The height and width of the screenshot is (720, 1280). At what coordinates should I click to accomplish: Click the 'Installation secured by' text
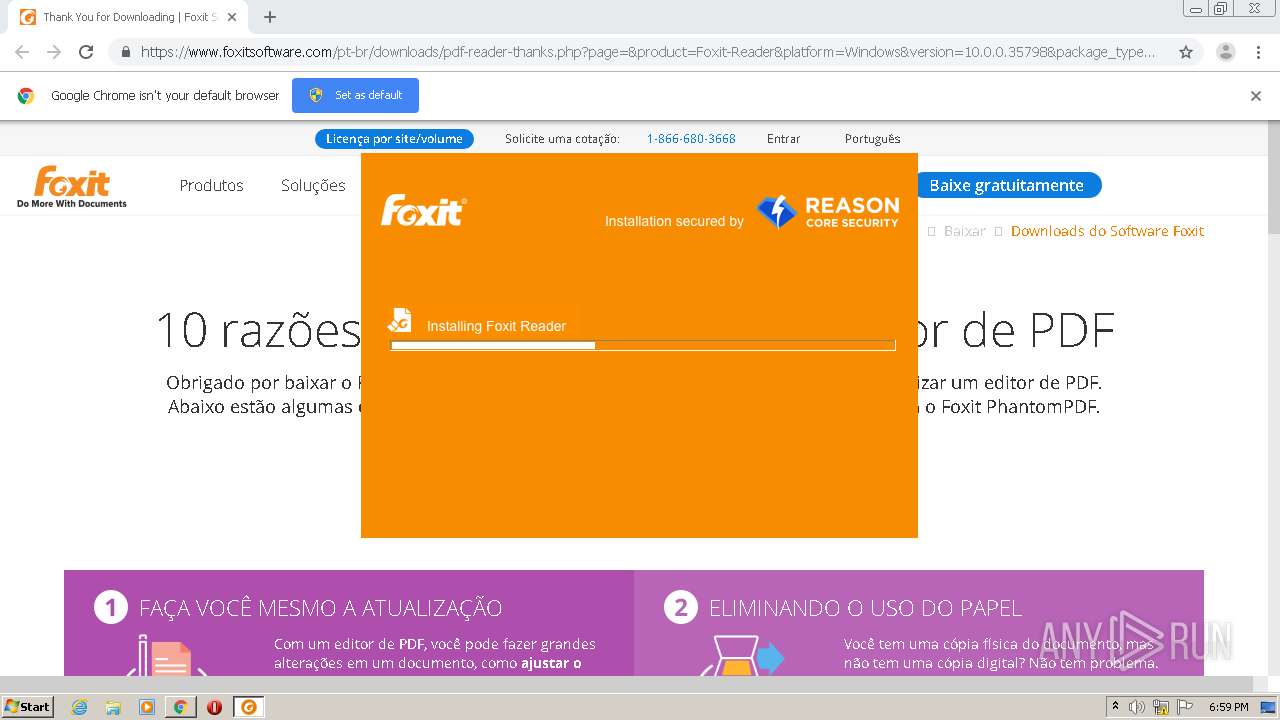pyautogui.click(x=674, y=221)
